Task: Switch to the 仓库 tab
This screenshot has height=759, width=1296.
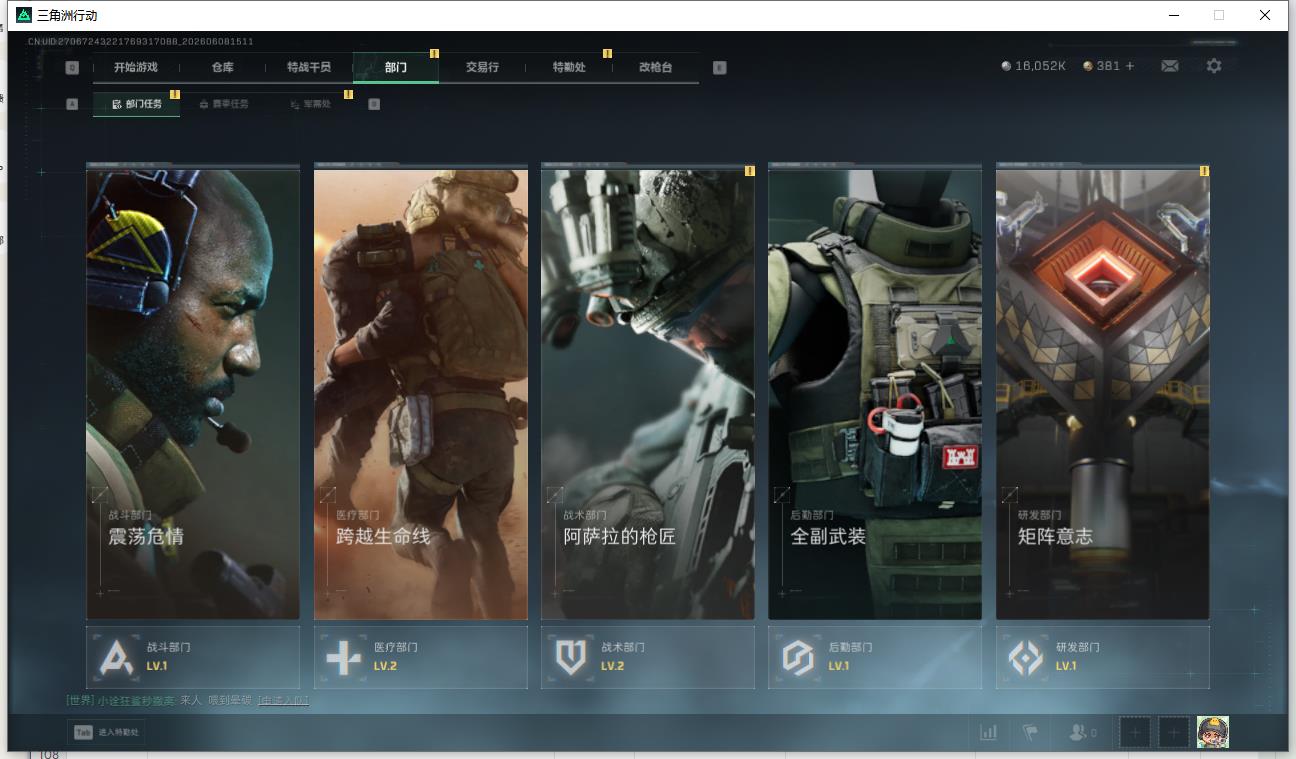Action: coord(222,67)
